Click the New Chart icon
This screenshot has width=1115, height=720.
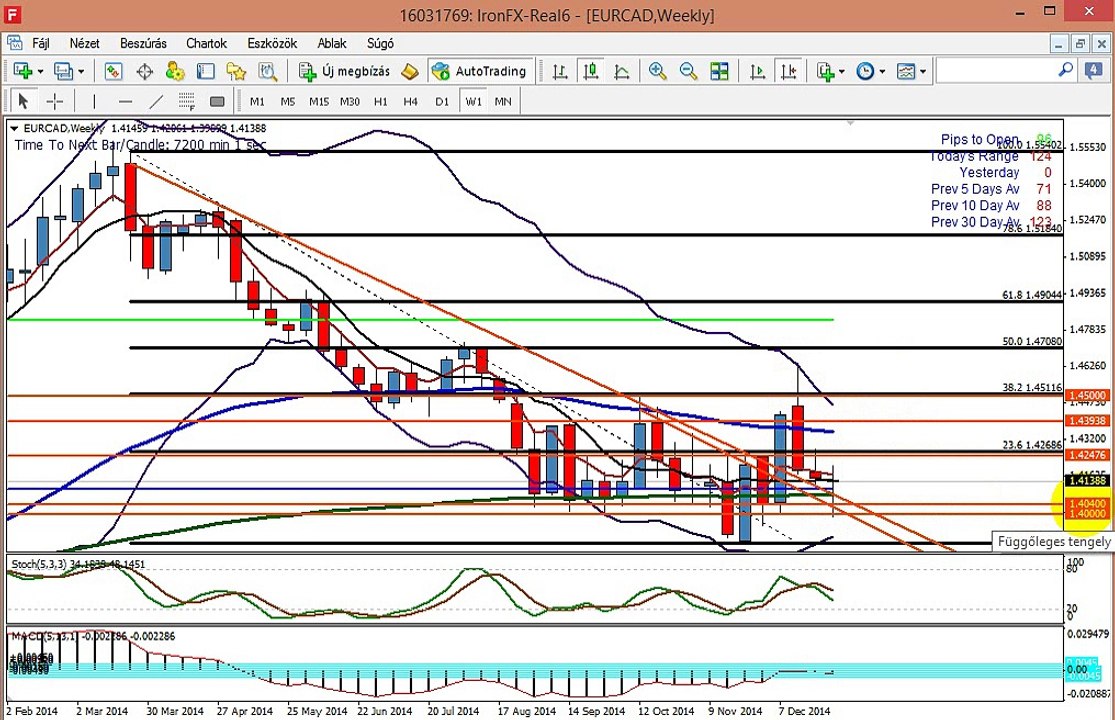tap(23, 71)
